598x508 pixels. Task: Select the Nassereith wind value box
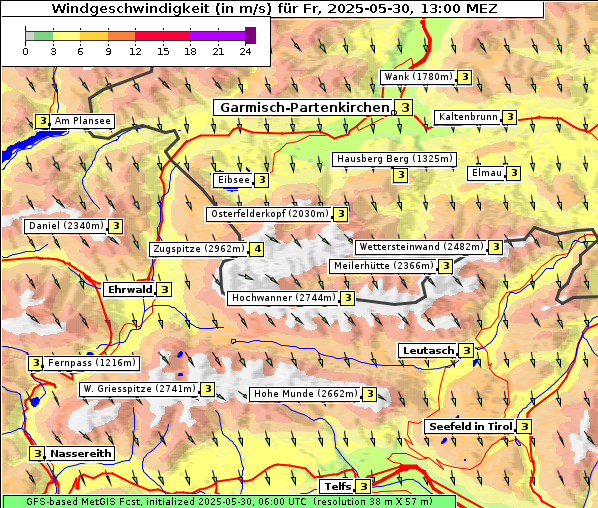click(37, 453)
